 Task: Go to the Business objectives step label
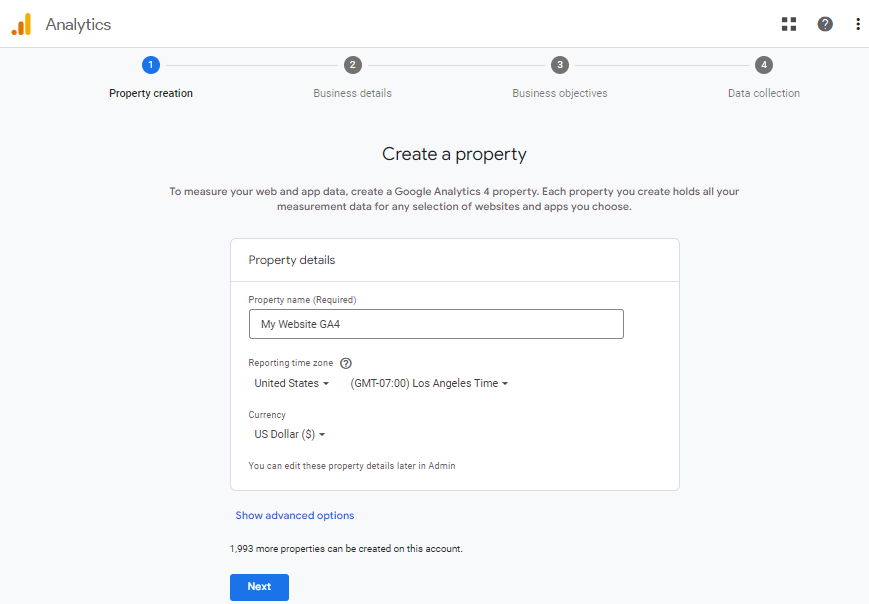(x=560, y=93)
